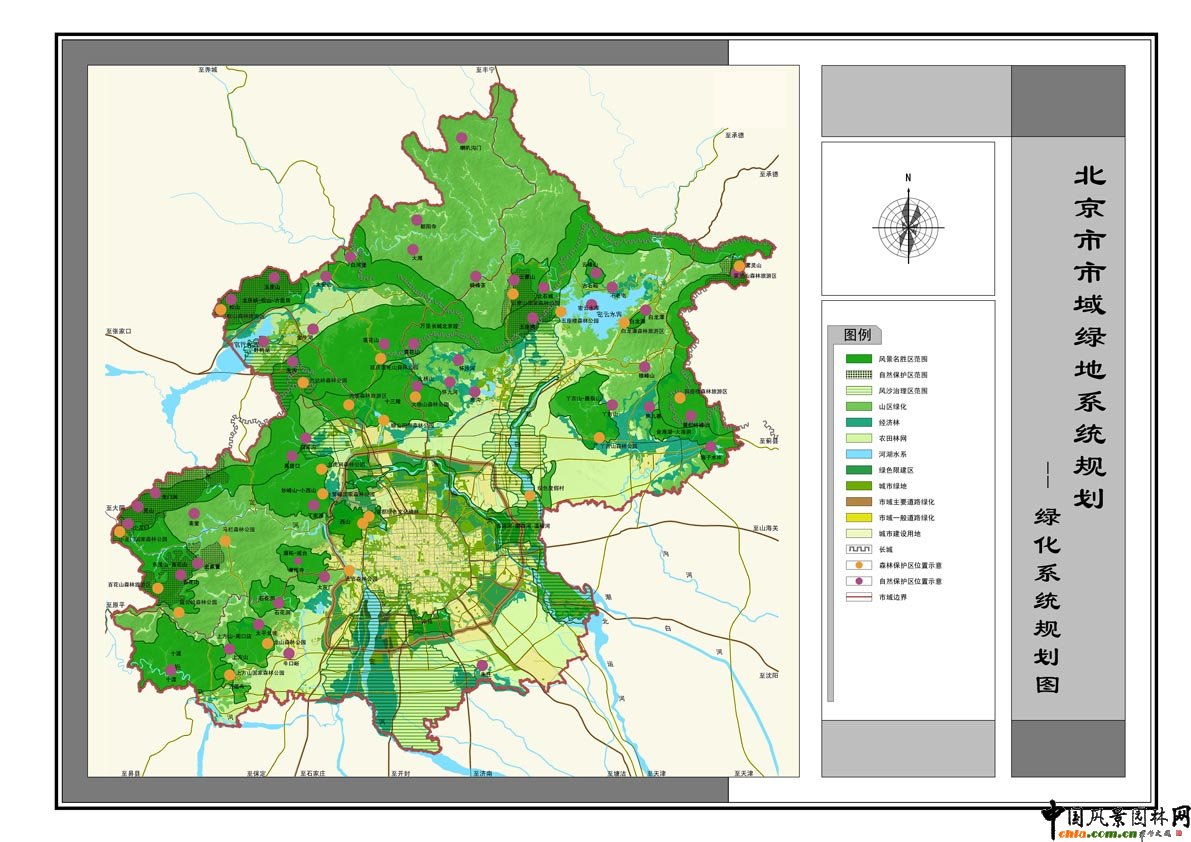1191x842 pixels.
Task: Click the orange forest reserve dot in legend
Action: point(859,565)
